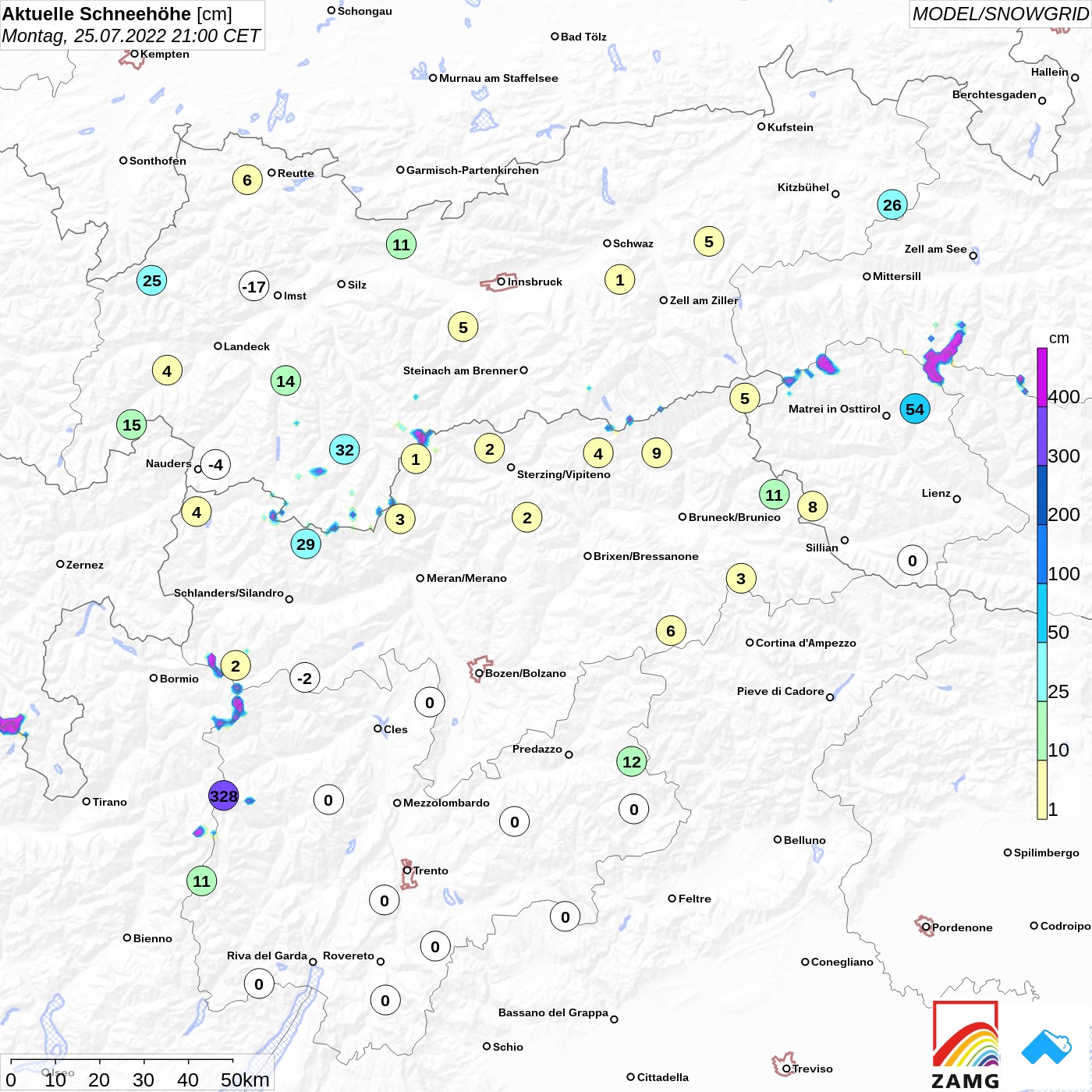Click the 50km scale bar label
The height and width of the screenshot is (1092, 1092).
point(245,1080)
